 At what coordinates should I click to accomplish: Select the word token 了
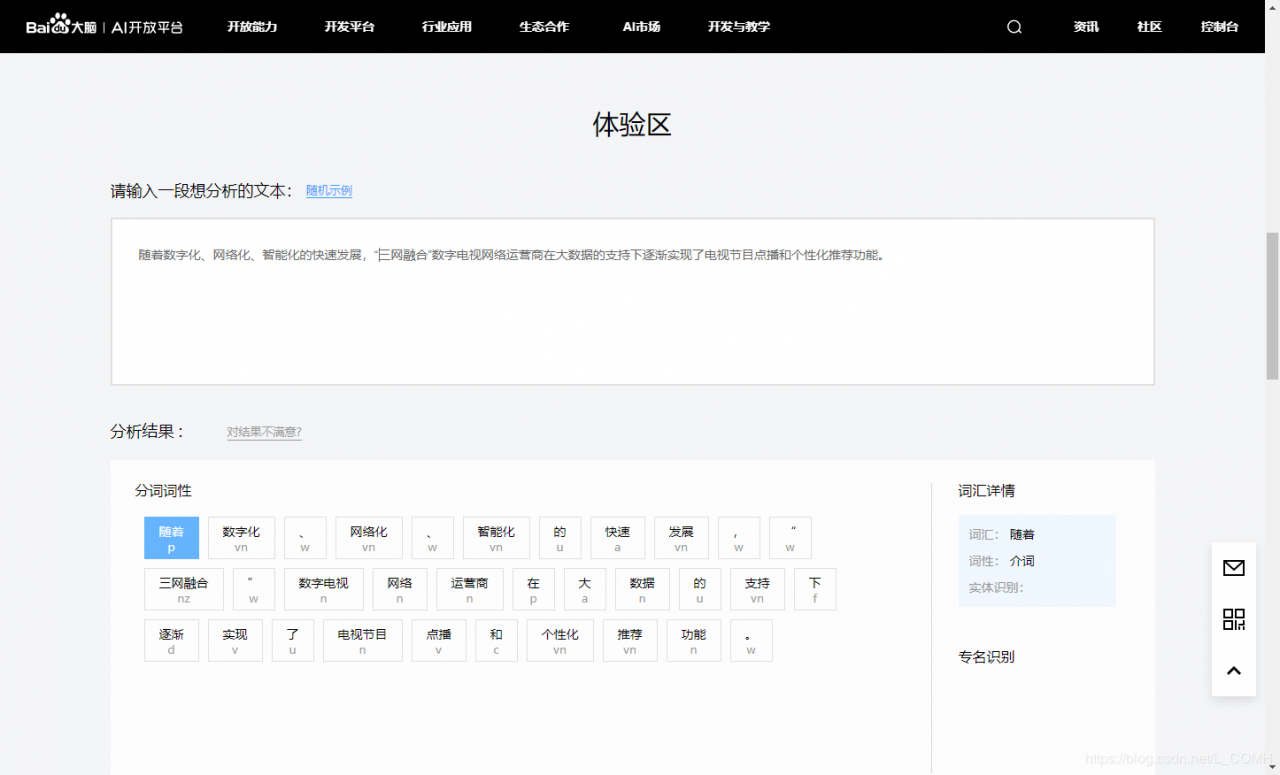(293, 640)
